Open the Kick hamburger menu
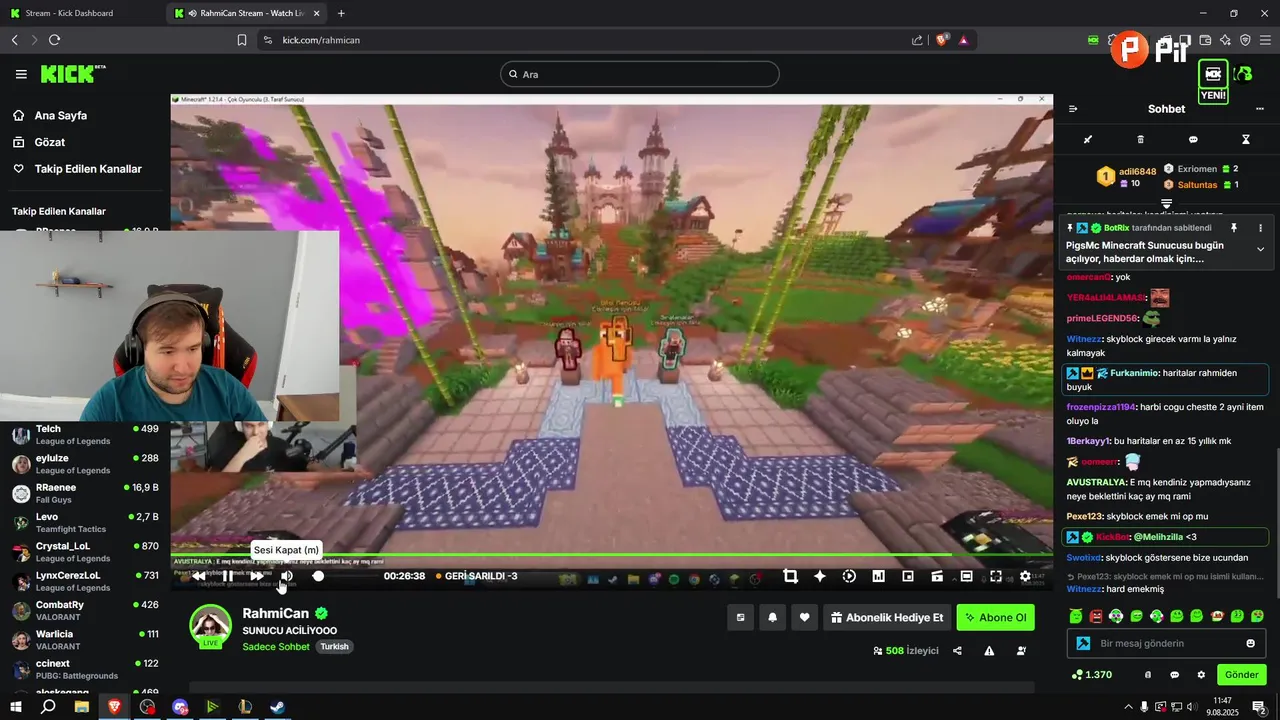Viewport: 1280px width, 720px height. coord(21,74)
